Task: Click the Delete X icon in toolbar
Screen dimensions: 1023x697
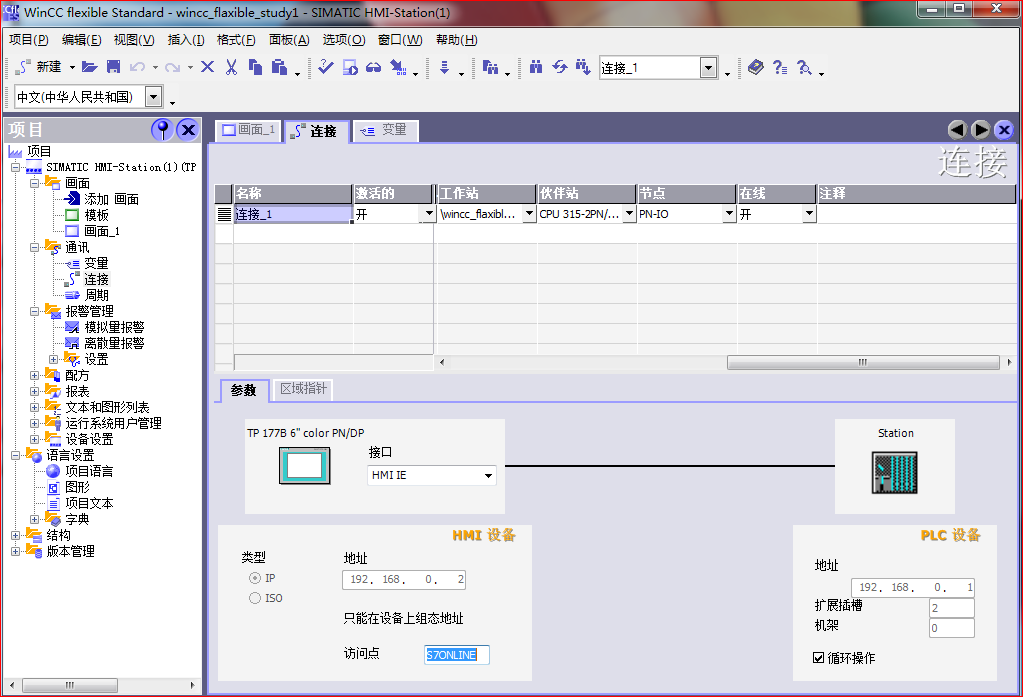Action: click(207, 67)
